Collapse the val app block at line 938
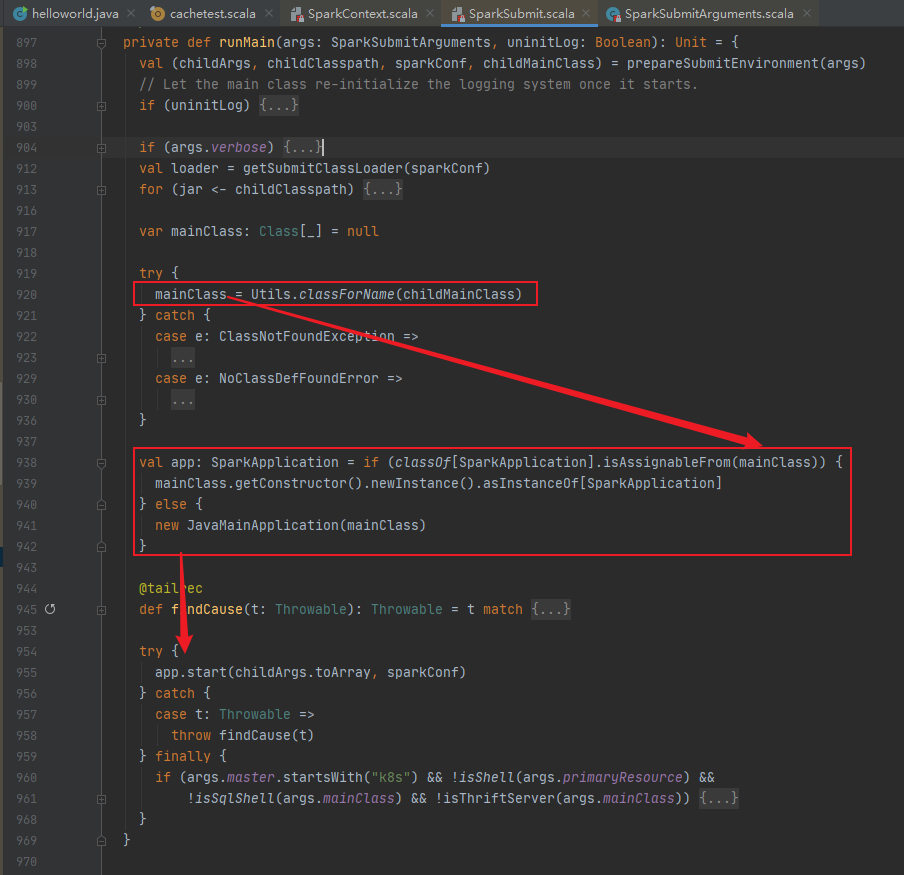904x875 pixels. click(101, 463)
